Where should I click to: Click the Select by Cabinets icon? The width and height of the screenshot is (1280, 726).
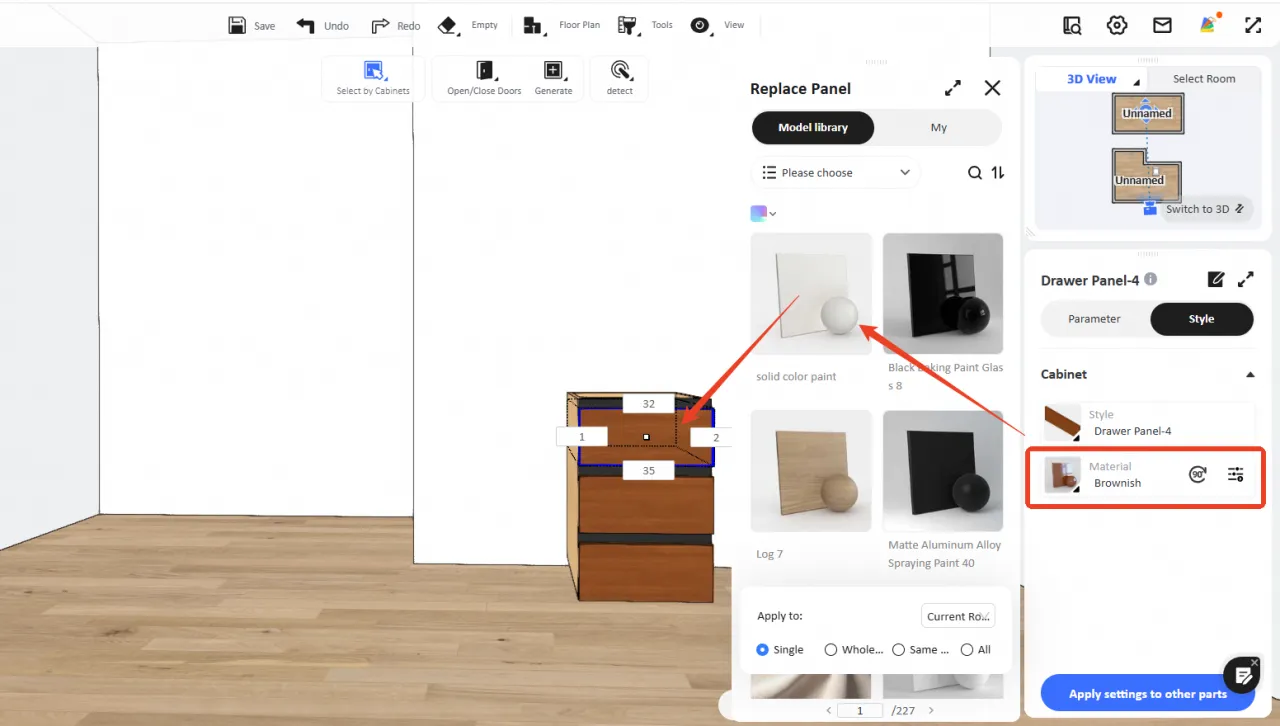coord(373,70)
